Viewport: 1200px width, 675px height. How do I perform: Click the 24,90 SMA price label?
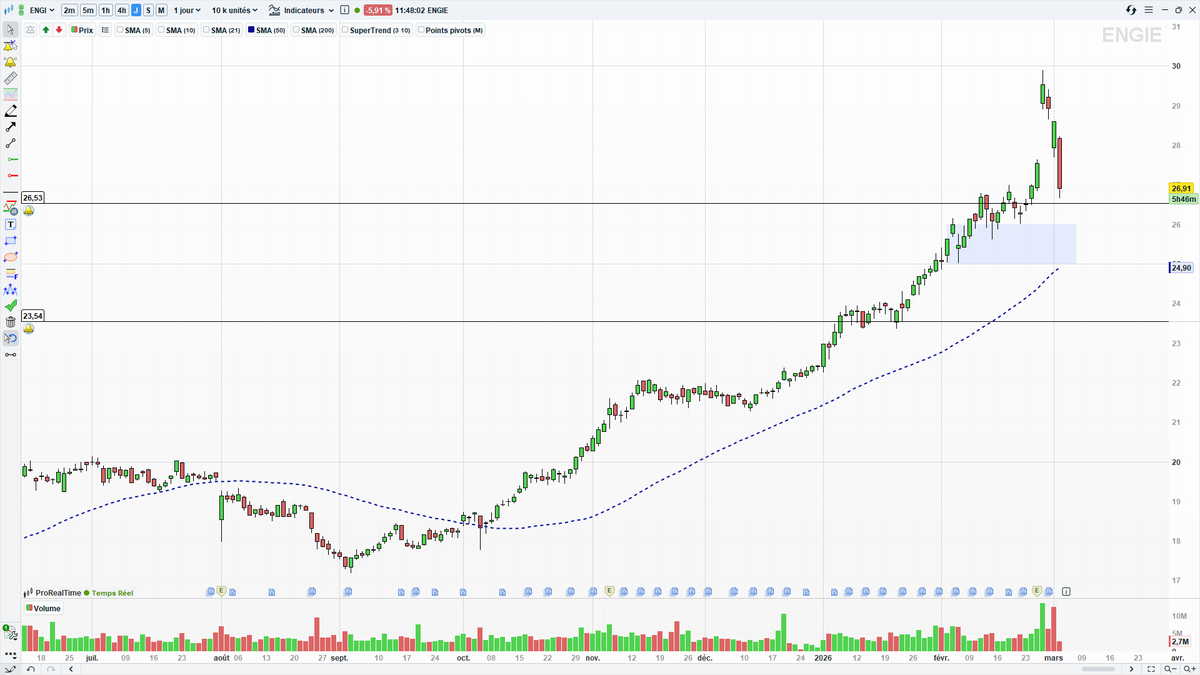pos(1181,267)
